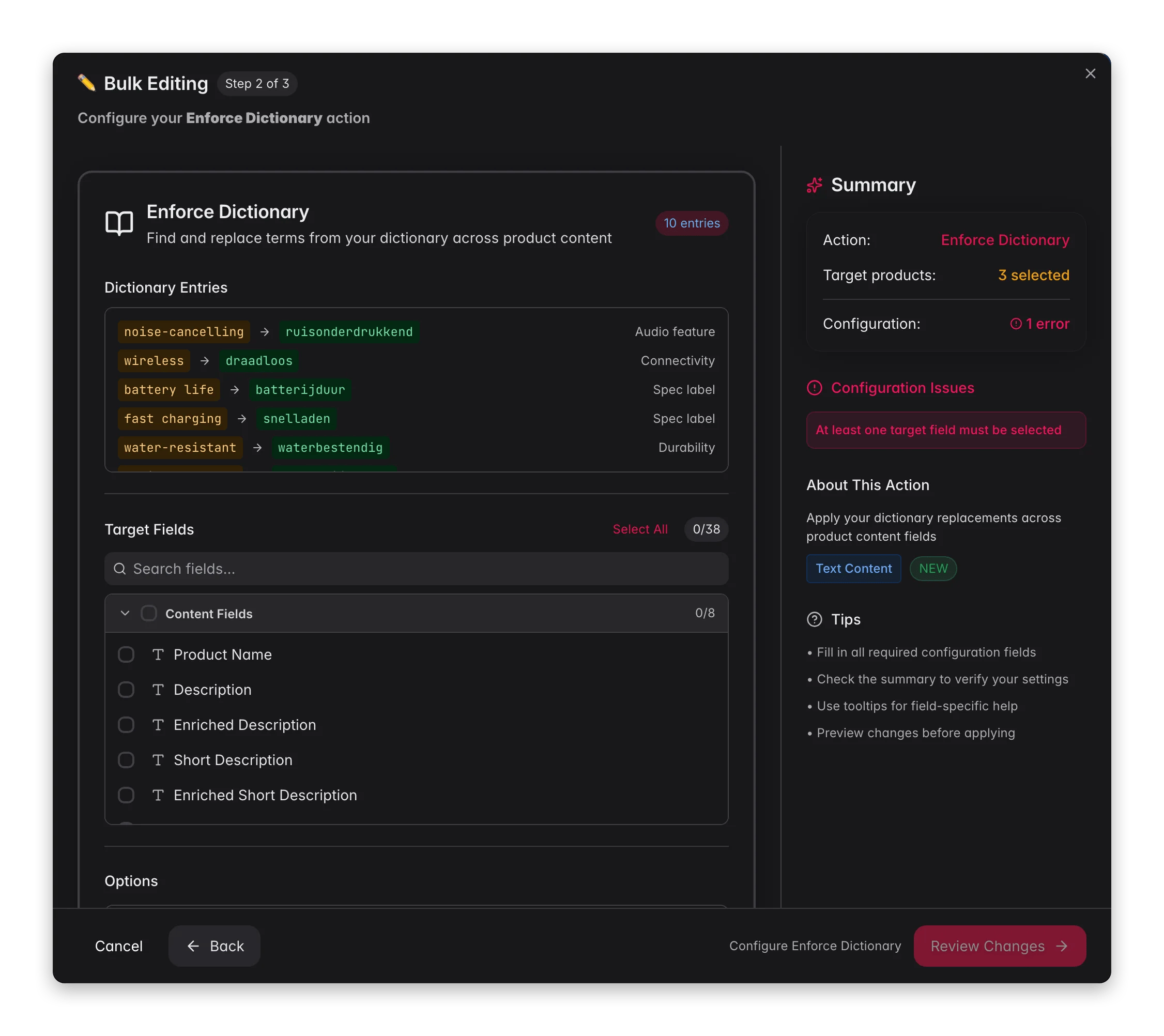
Task: Click the noise-cancelling source term
Action: point(184,331)
